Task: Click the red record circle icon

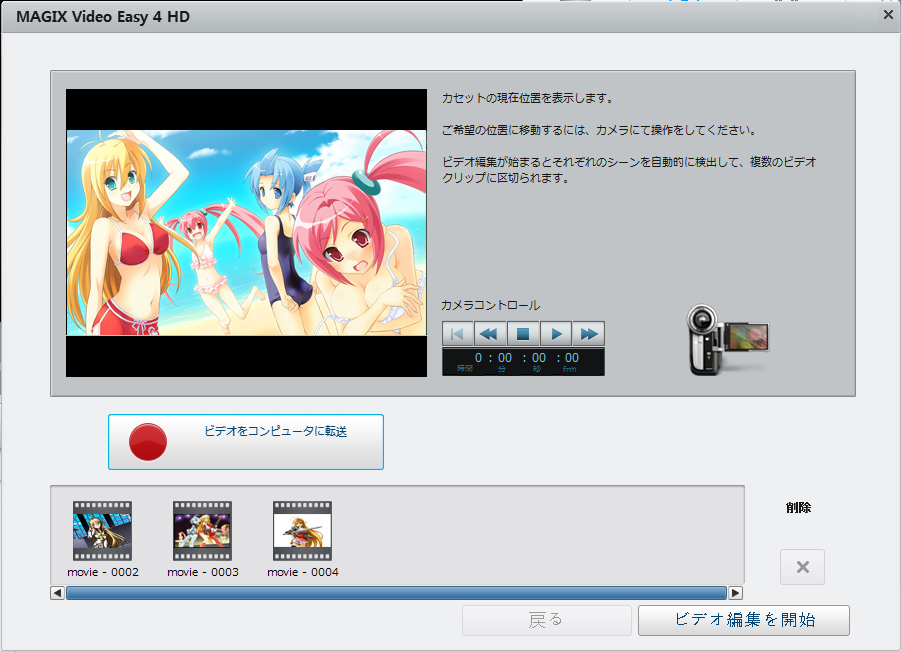Action: click(148, 442)
